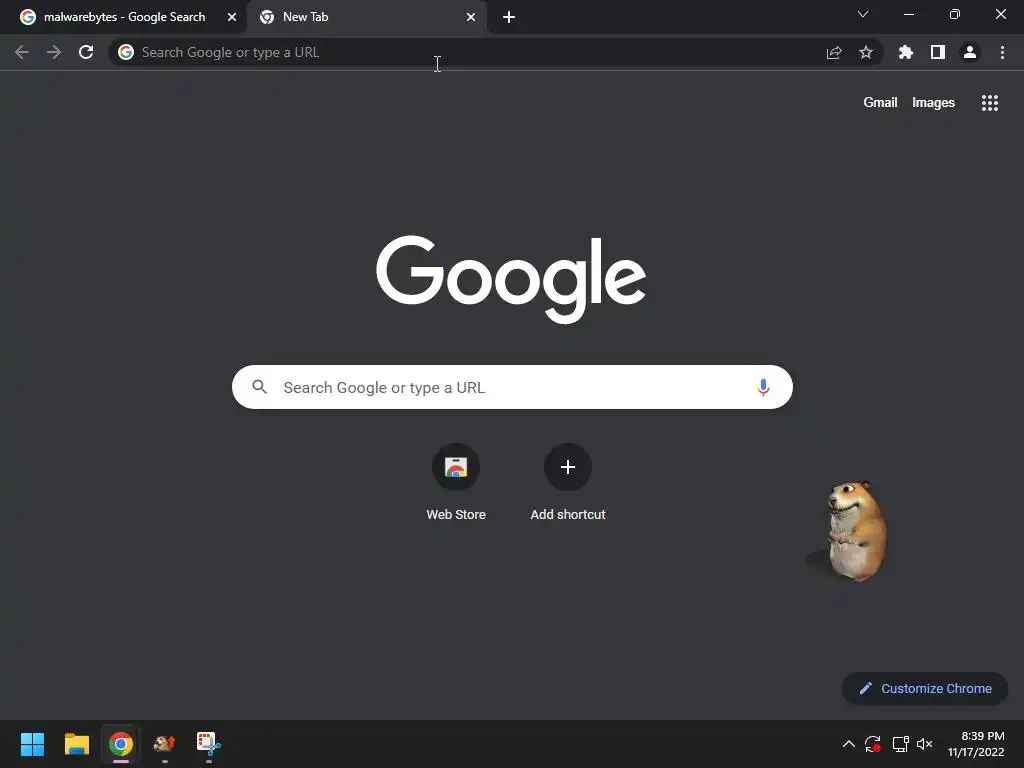
Task: Toggle the side panel icon
Action: (938, 52)
